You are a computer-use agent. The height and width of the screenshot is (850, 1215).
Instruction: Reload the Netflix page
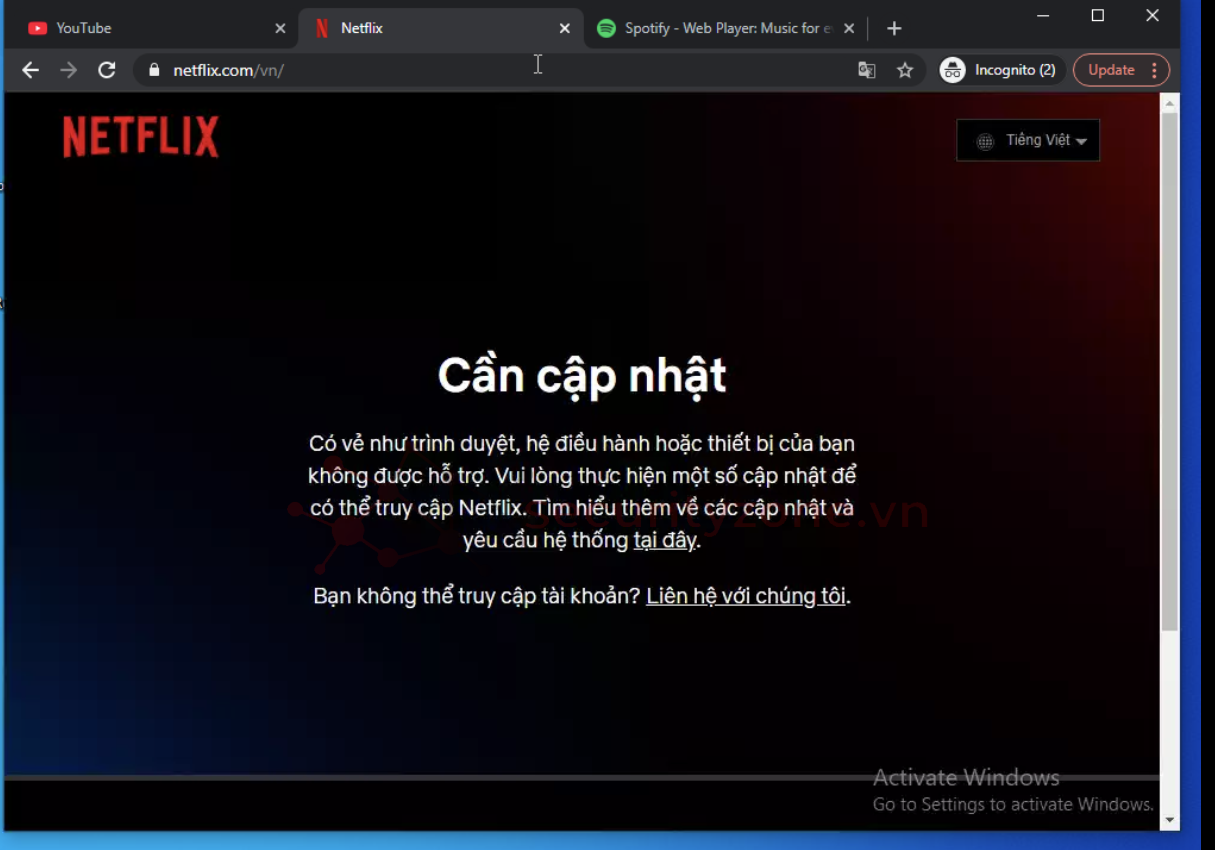pyautogui.click(x=107, y=70)
